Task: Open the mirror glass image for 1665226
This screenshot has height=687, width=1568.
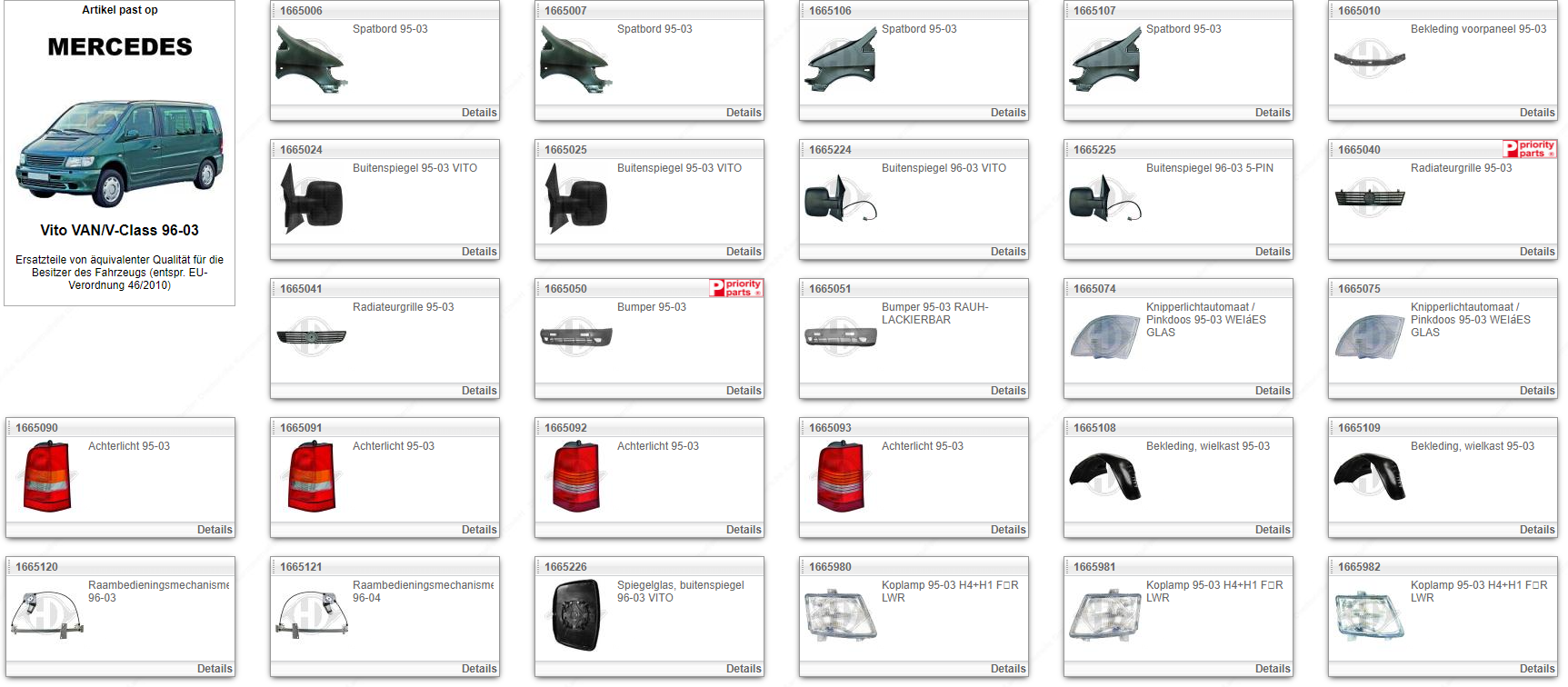Action: click(576, 615)
